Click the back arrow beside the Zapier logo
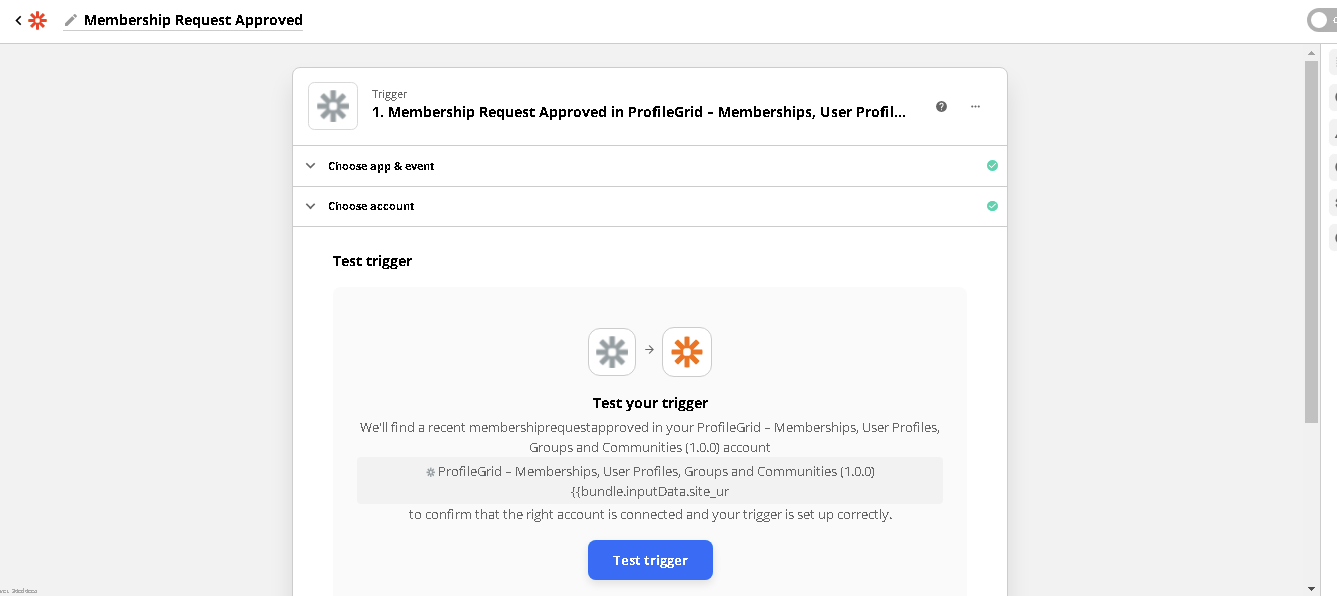Image resolution: width=1337 pixels, height=596 pixels. tap(18, 20)
